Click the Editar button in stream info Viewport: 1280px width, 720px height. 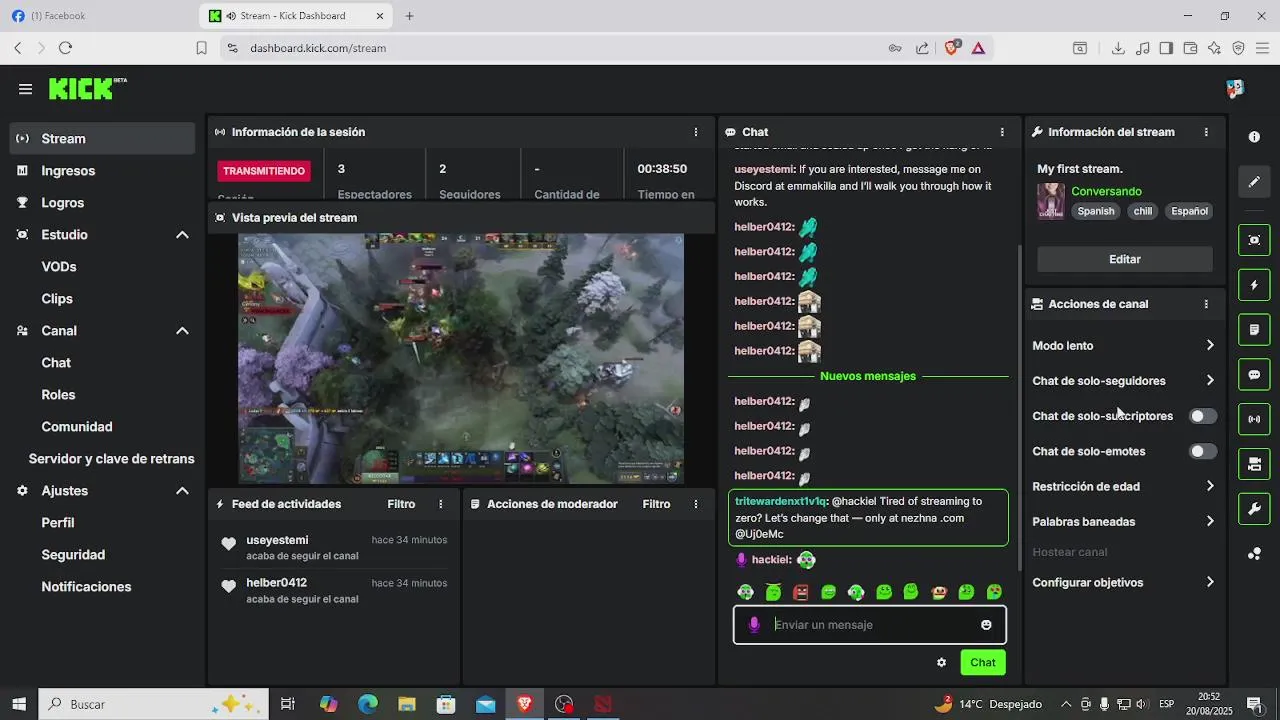pos(1124,259)
